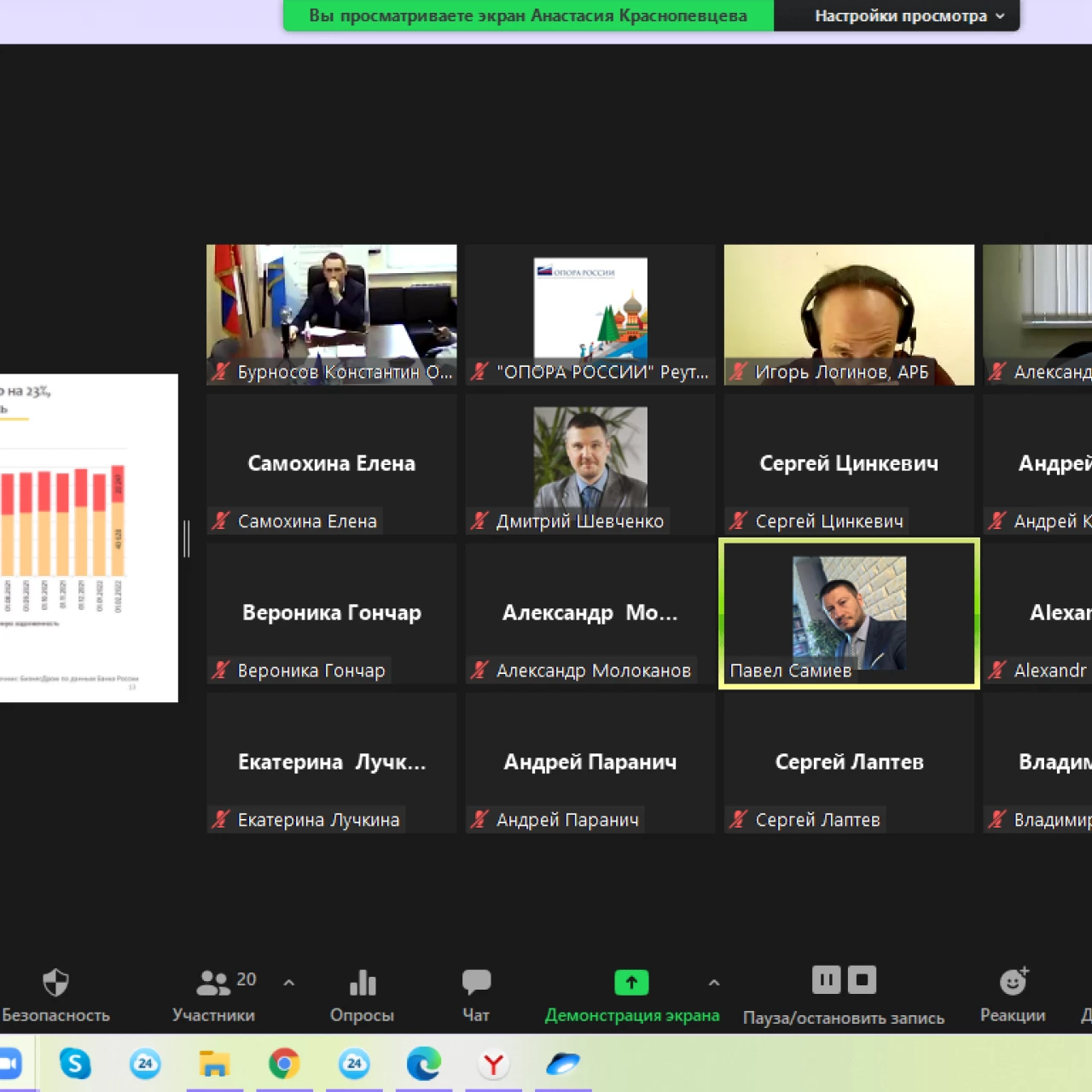The image size is (1092, 1092).
Task: Select the Павел Самиев active speaker tile
Action: point(849,613)
